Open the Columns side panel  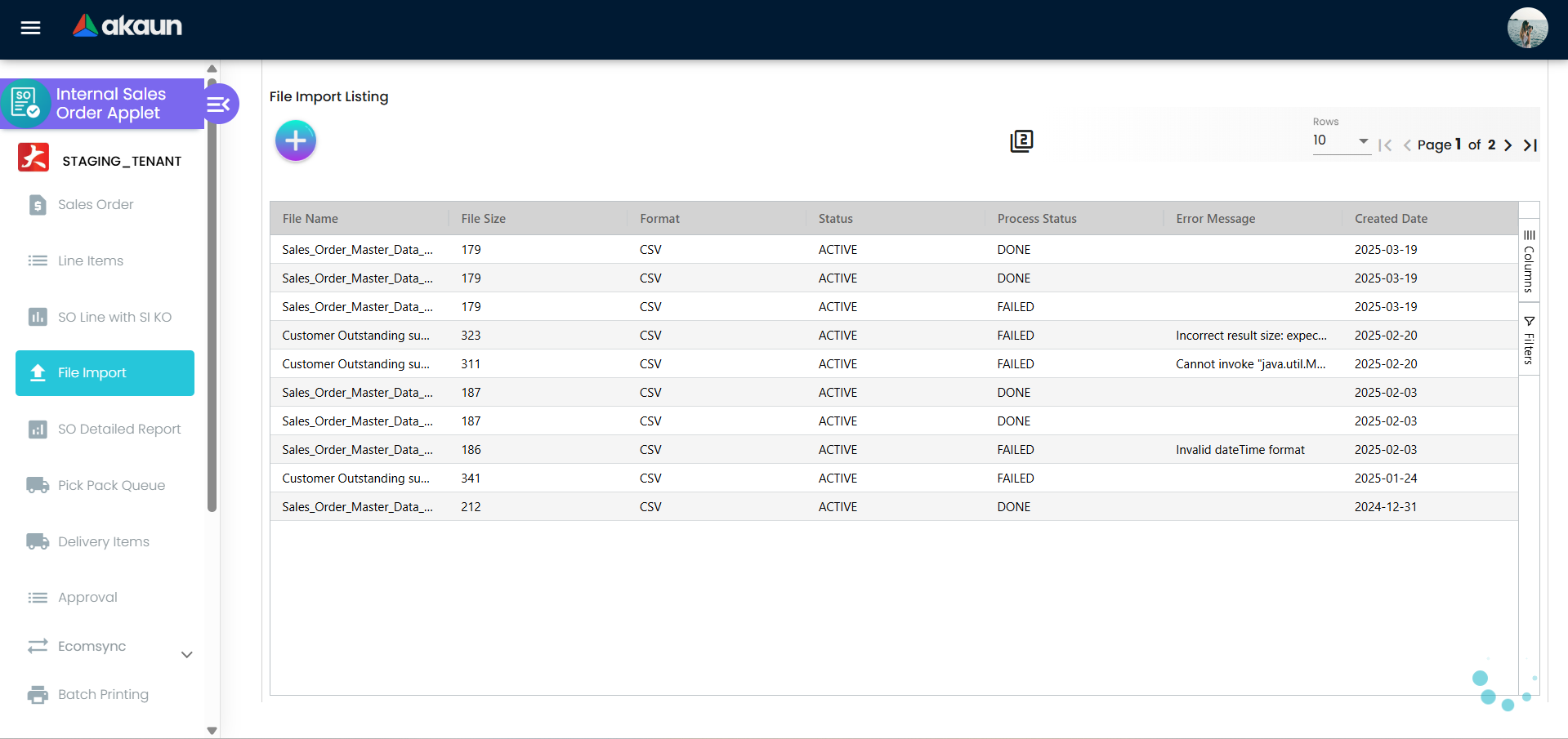(x=1529, y=261)
